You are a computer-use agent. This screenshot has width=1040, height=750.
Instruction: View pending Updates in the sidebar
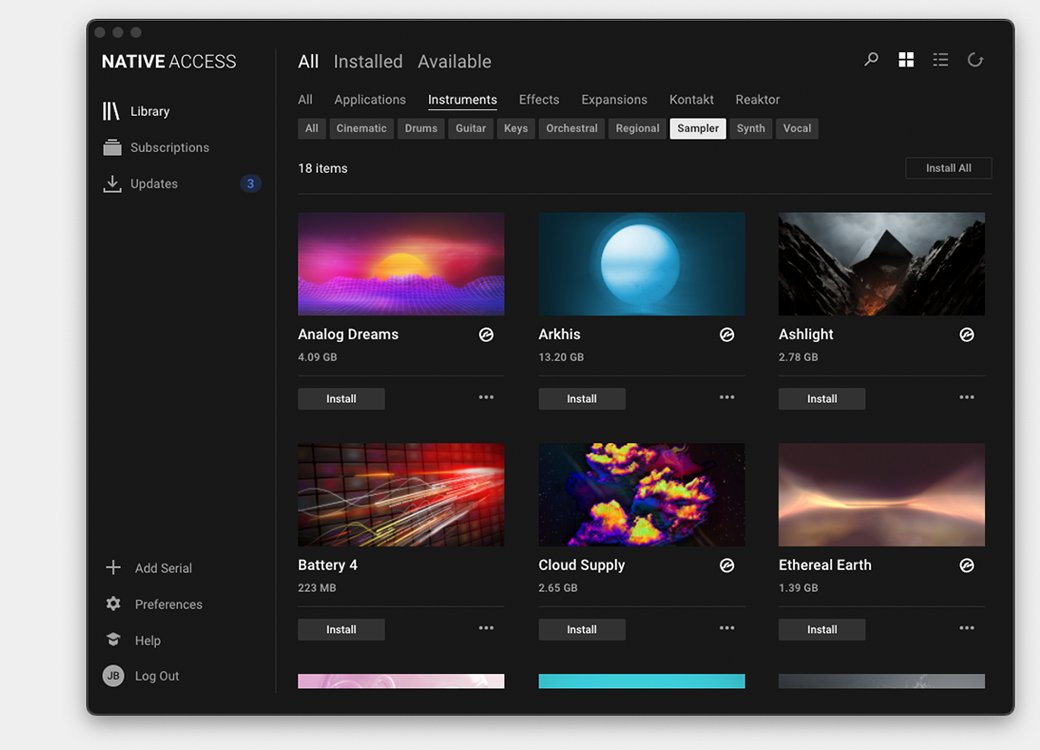153,183
